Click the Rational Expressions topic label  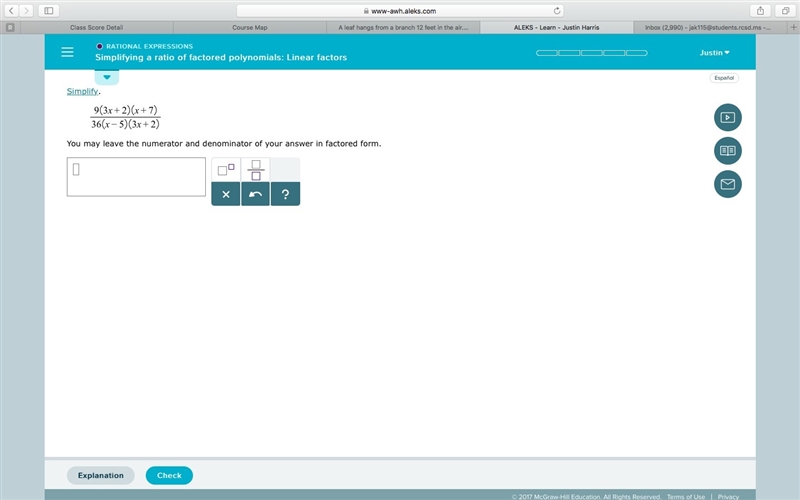[x=149, y=46]
